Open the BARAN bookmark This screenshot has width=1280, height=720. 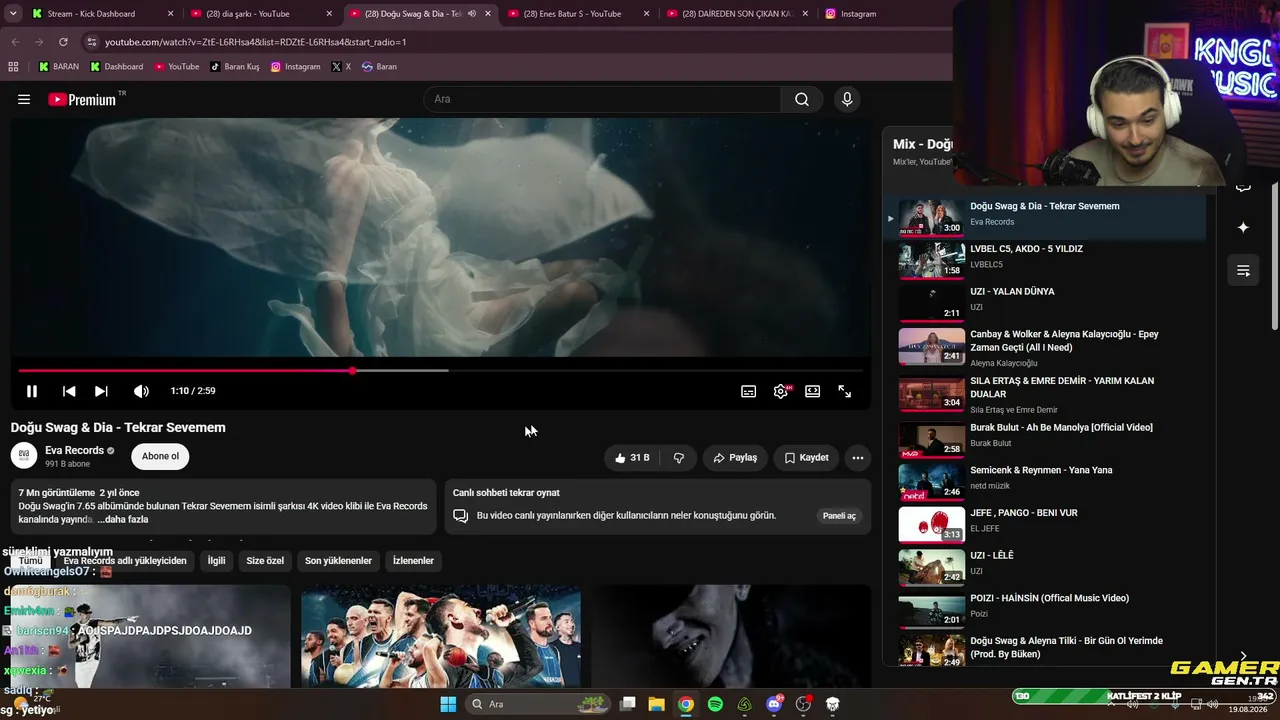(59, 67)
